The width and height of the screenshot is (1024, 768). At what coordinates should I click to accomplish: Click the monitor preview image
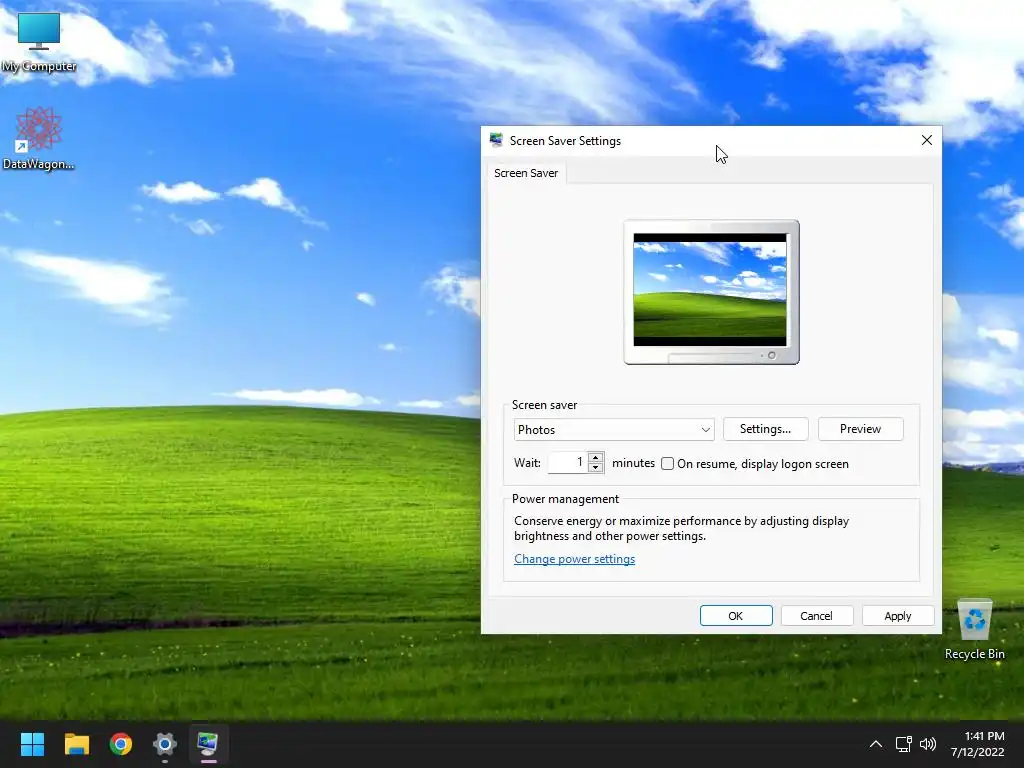coord(711,292)
